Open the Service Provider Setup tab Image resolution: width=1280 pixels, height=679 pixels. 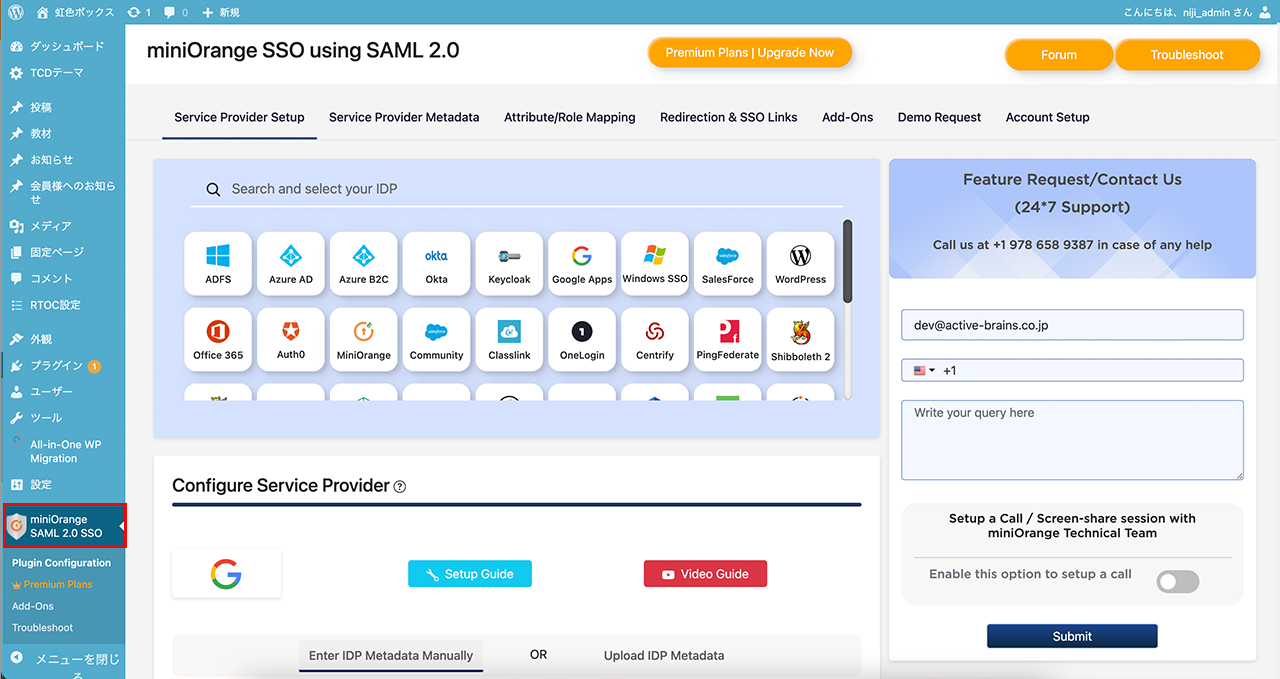click(239, 117)
